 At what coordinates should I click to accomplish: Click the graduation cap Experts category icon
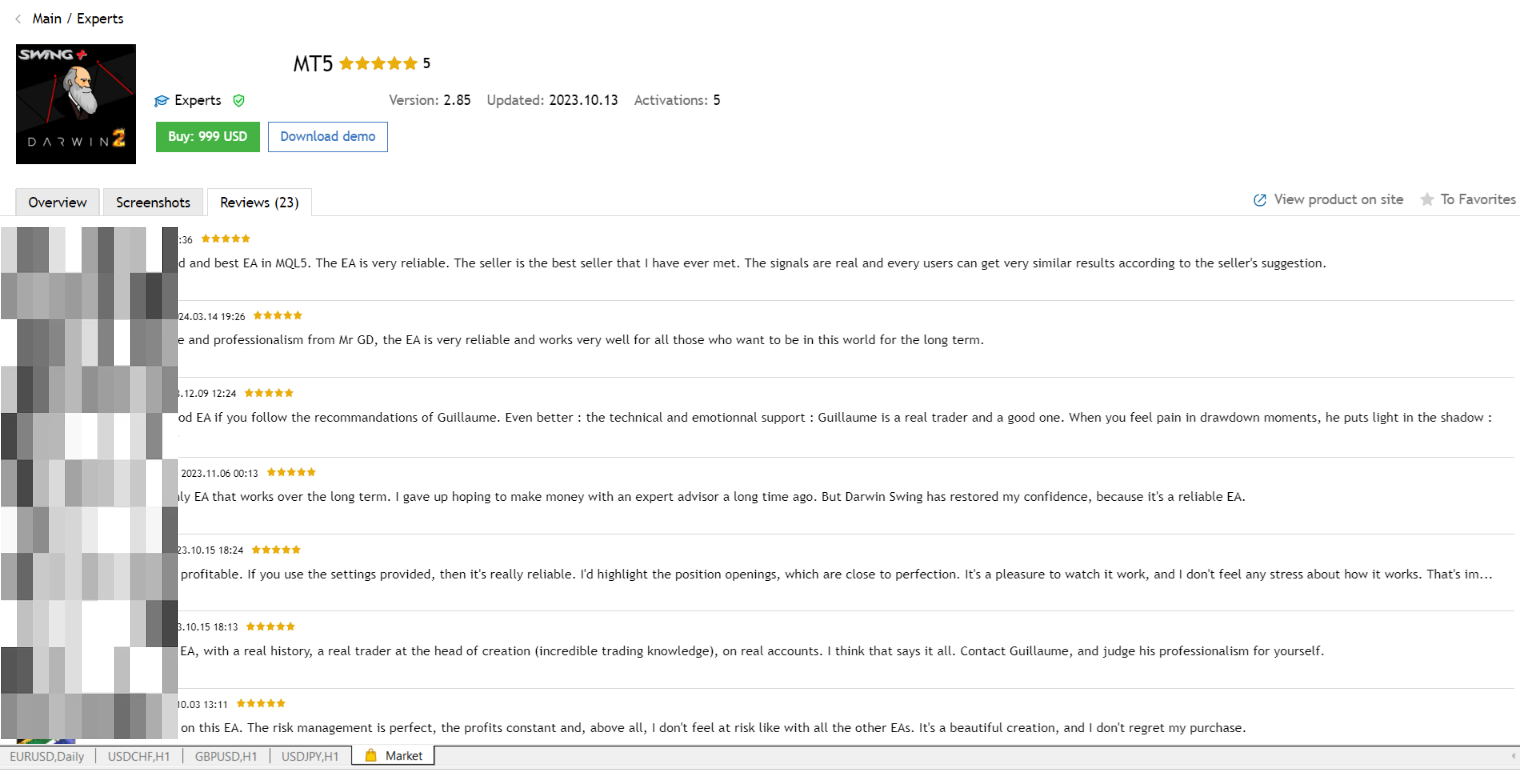[x=162, y=101]
